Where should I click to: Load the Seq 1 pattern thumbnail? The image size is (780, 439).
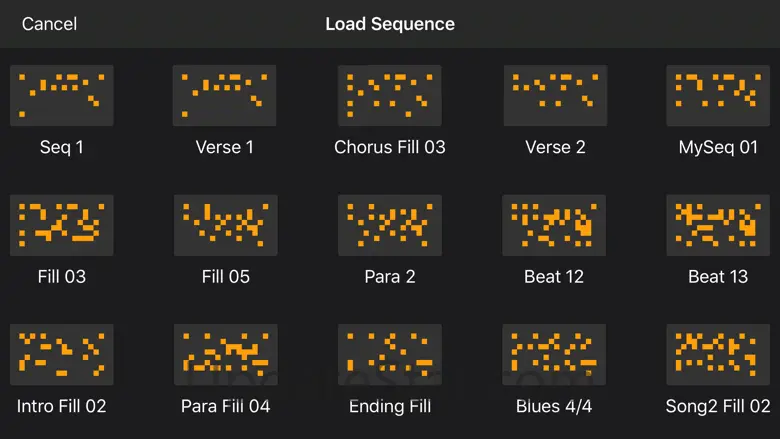61,95
